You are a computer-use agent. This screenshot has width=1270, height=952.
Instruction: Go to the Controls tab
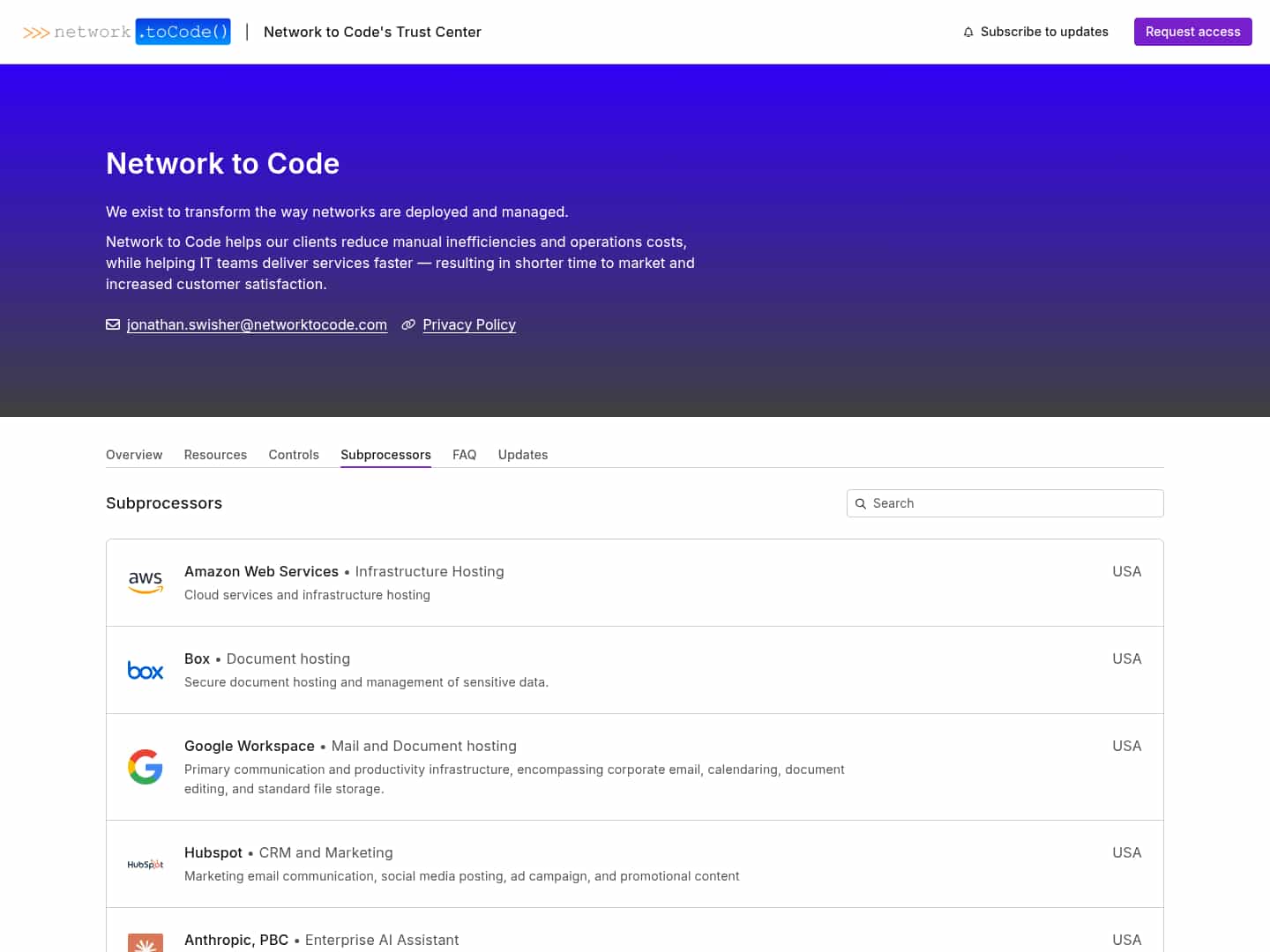coord(294,455)
